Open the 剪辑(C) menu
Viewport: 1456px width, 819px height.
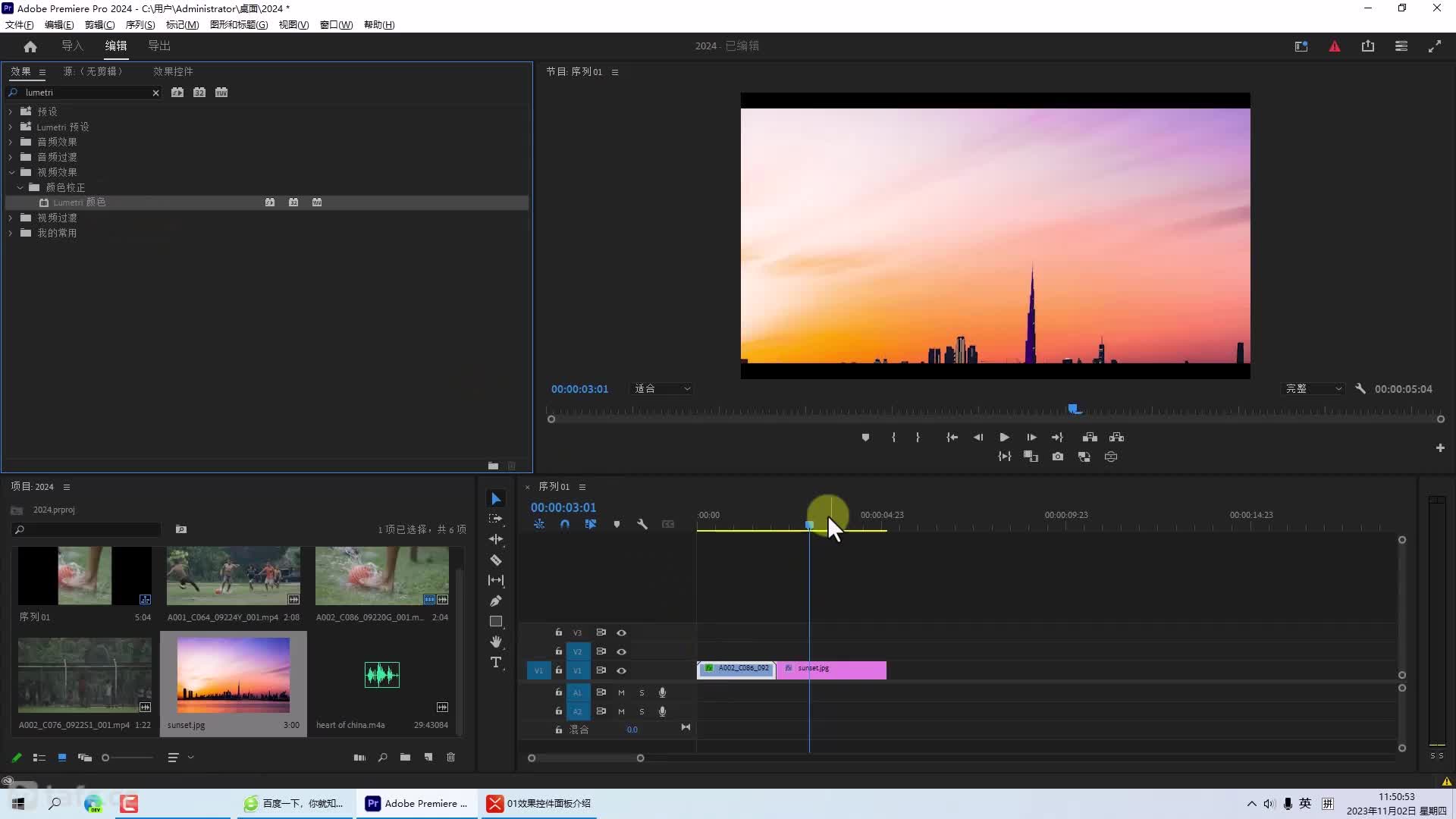coord(99,24)
